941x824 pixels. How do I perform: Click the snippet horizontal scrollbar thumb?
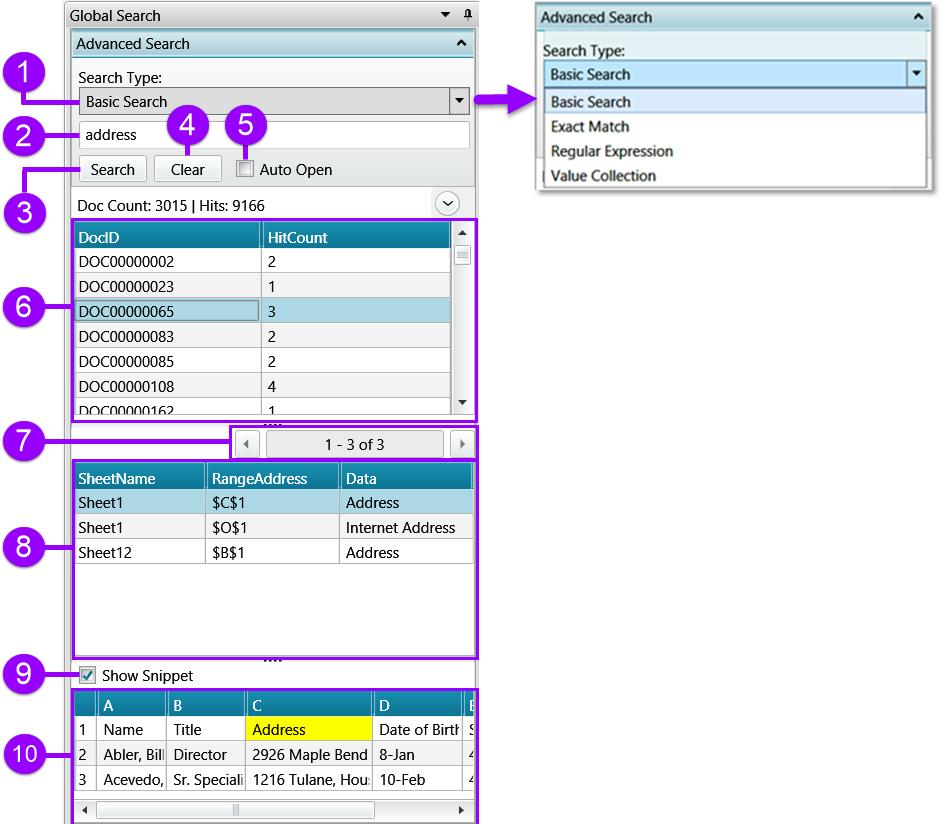[235, 810]
